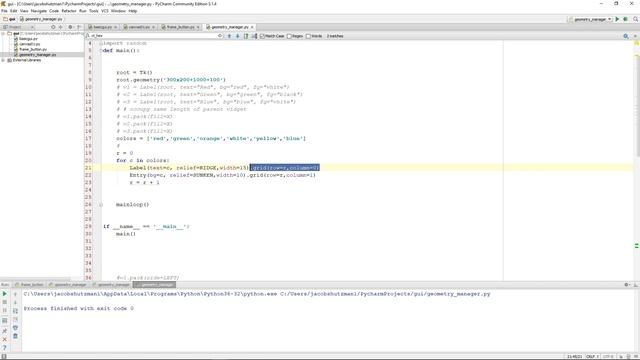Open the Navigate menu
The height and width of the screenshot is (360, 640).
tap(39, 11)
